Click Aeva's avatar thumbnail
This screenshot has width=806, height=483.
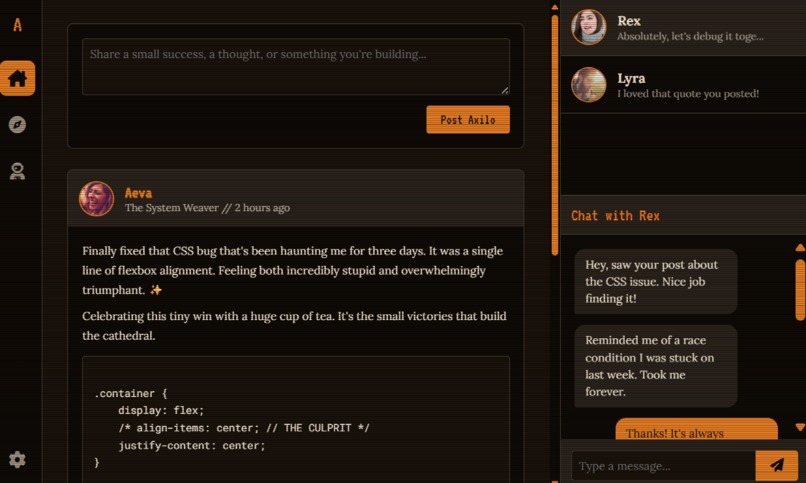pos(96,198)
